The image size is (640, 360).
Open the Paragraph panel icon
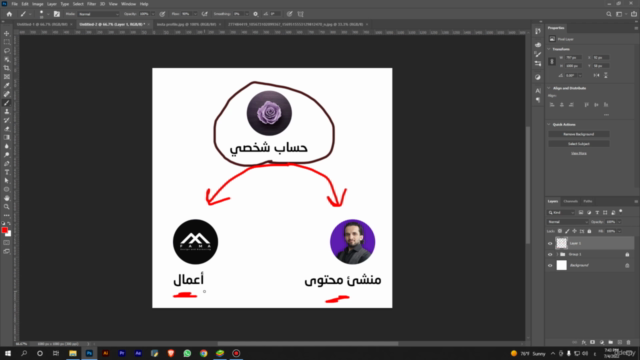pos(538,100)
